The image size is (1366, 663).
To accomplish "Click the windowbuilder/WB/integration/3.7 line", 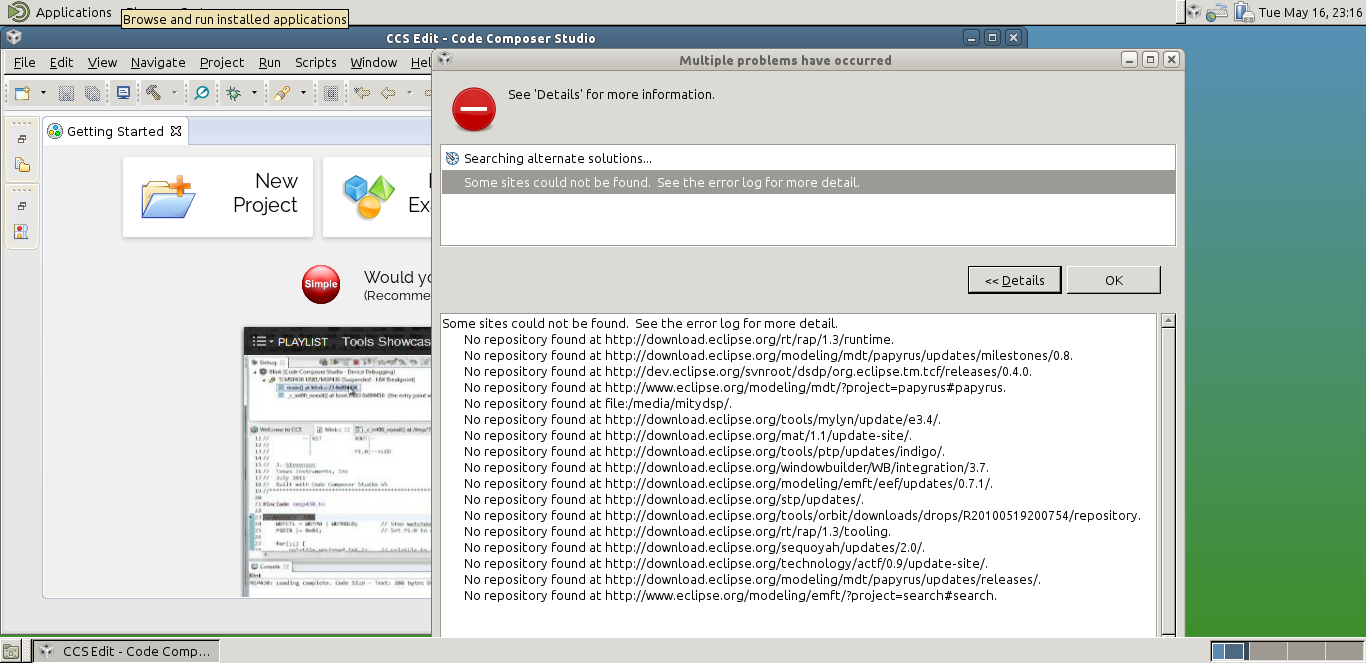I will [x=726, y=467].
